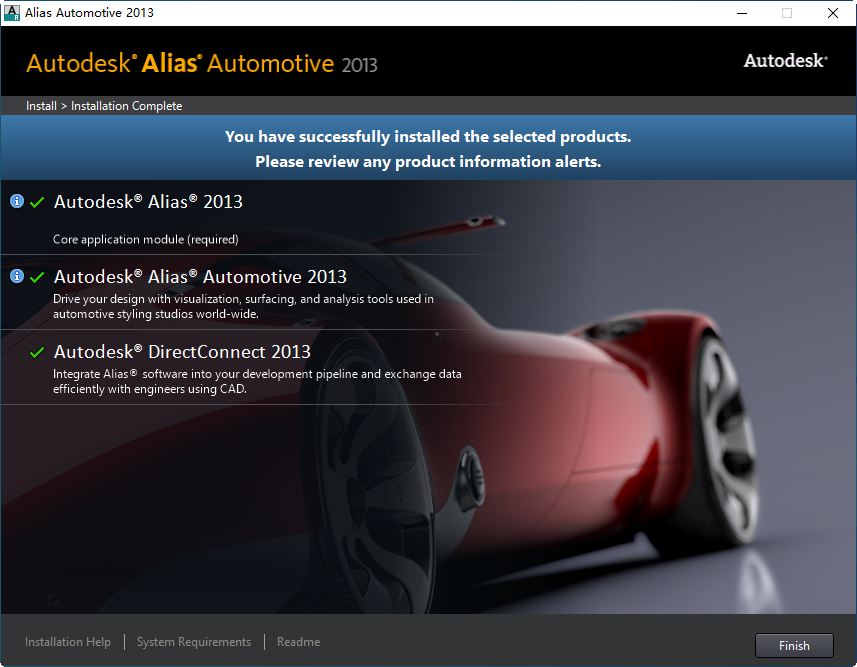Click the Autodesk Alias 2013 product title
This screenshot has width=857, height=667.
click(x=148, y=202)
